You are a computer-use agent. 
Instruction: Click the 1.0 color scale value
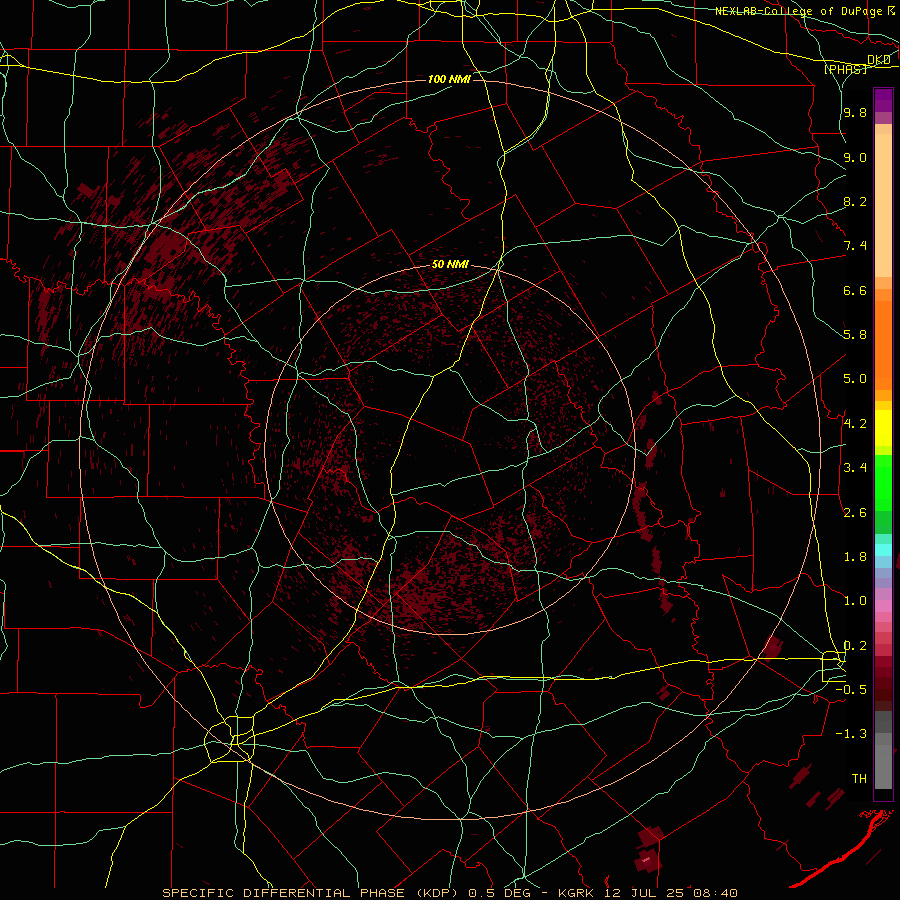855,601
